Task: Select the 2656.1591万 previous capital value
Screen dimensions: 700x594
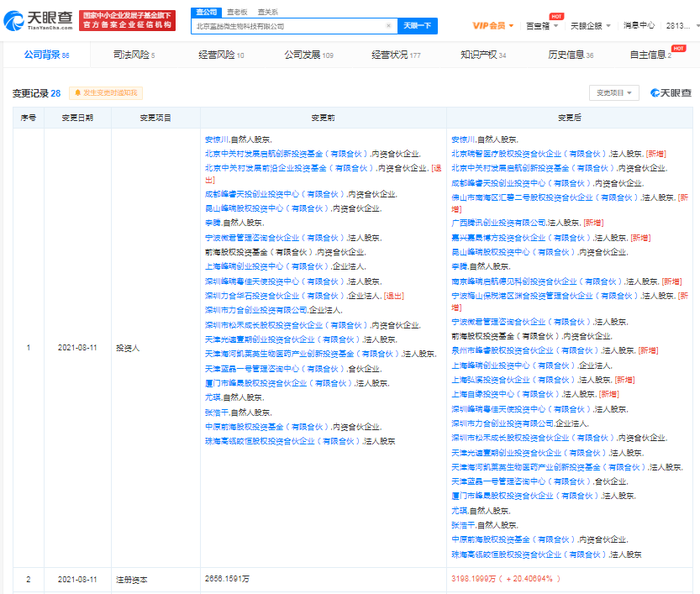Action: point(227,579)
